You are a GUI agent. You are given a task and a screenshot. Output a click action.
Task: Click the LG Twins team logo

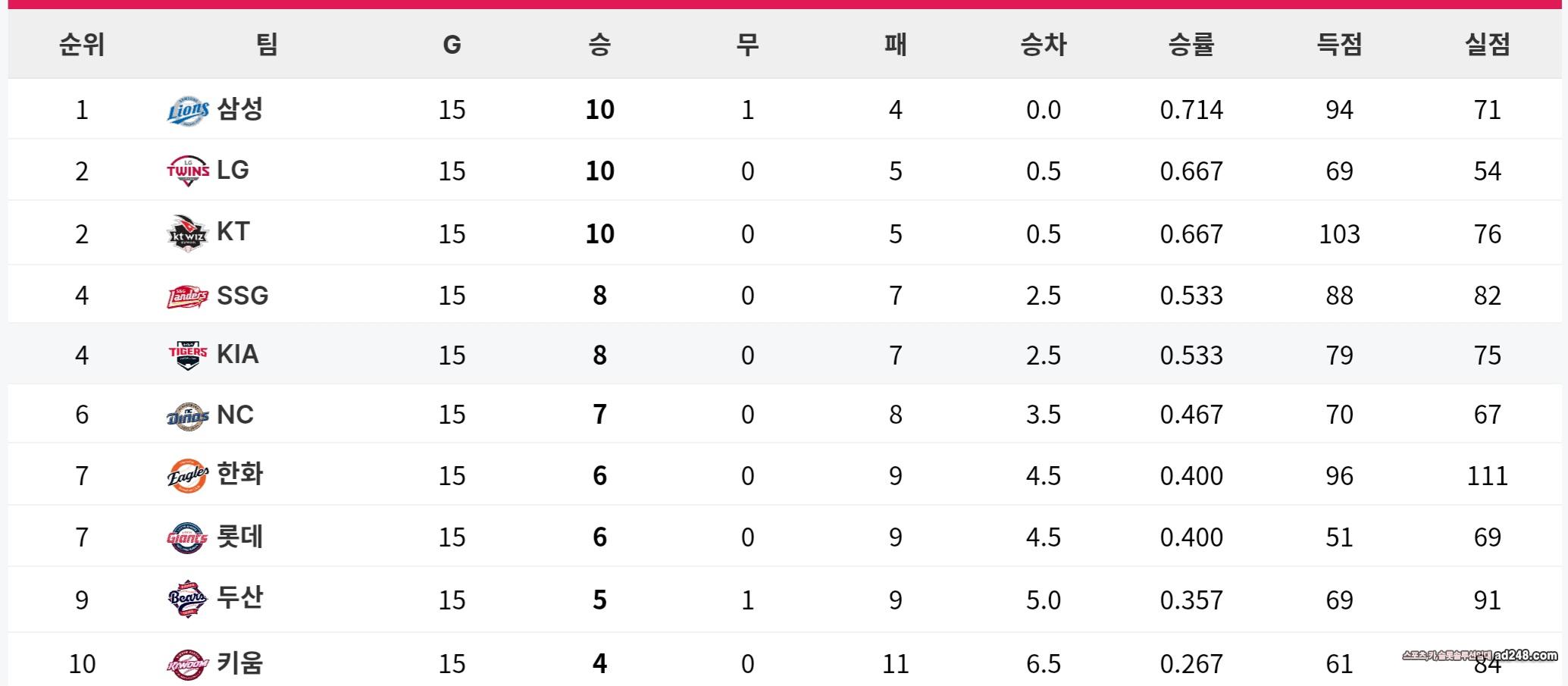point(187,171)
